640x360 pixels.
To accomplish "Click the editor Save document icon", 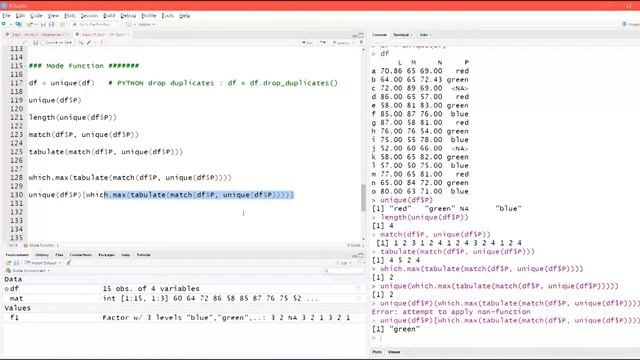I will (x=36, y=42).
